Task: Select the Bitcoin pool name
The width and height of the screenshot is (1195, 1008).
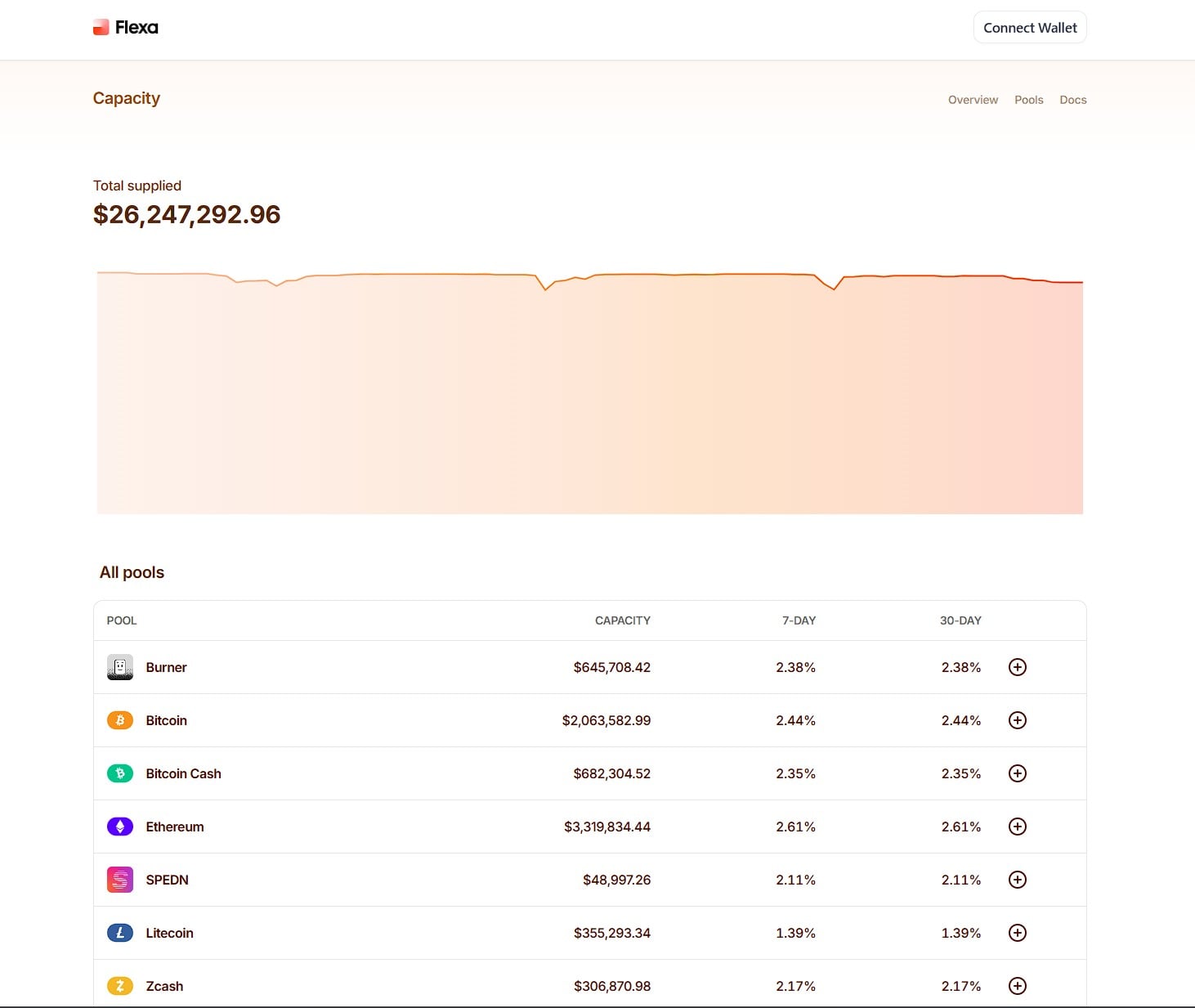Action: click(x=166, y=720)
